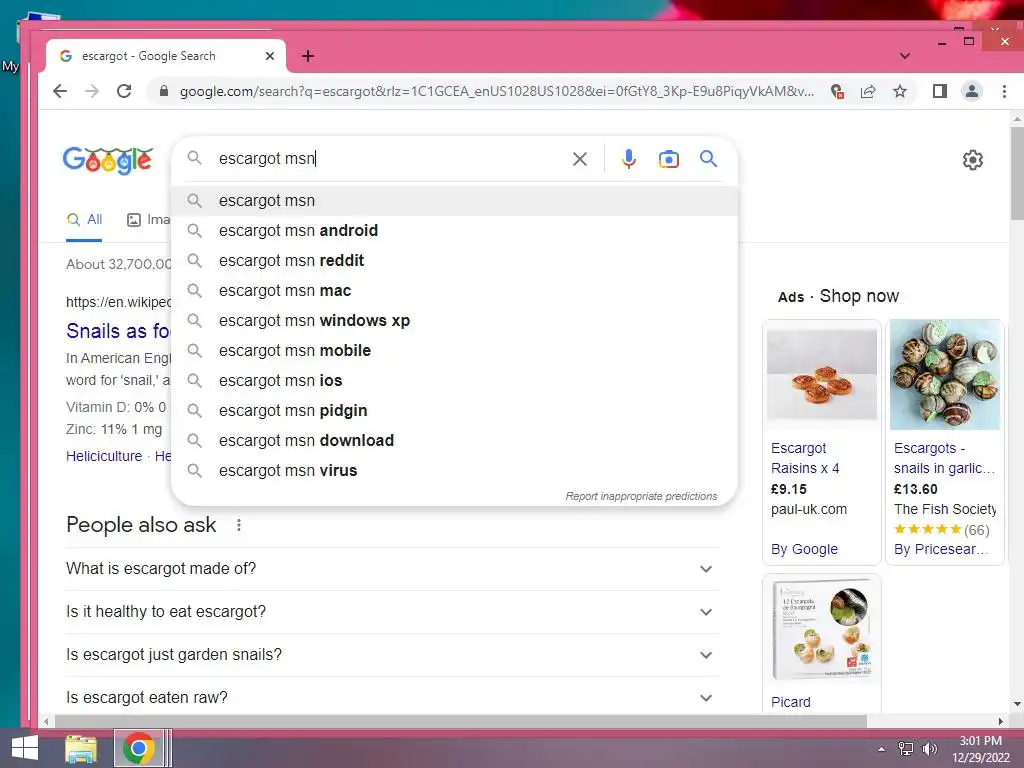The image size is (1024, 768).
Task: Click the browser forward arrow
Action: (x=92, y=91)
